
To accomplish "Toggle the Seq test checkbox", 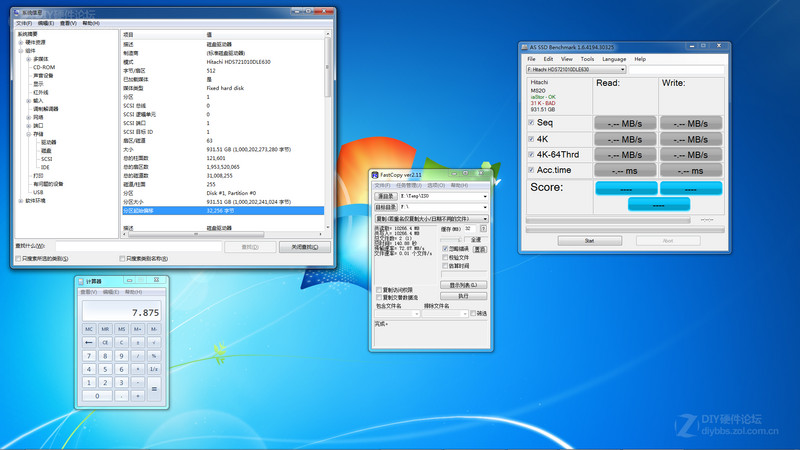I will coord(531,122).
